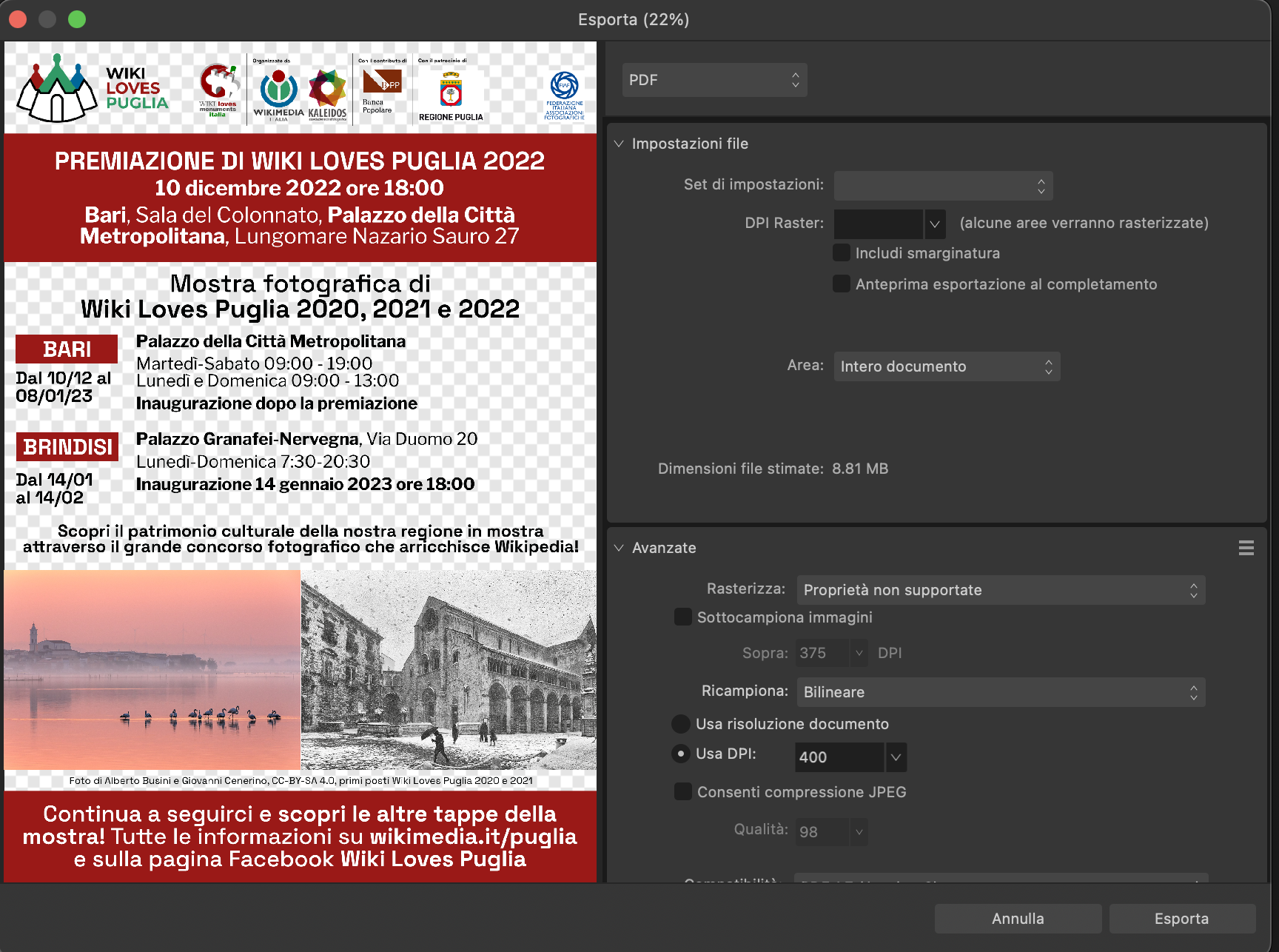Click the Sopra 375 value field
Screen dimensions: 1279x952
(x=823, y=653)
